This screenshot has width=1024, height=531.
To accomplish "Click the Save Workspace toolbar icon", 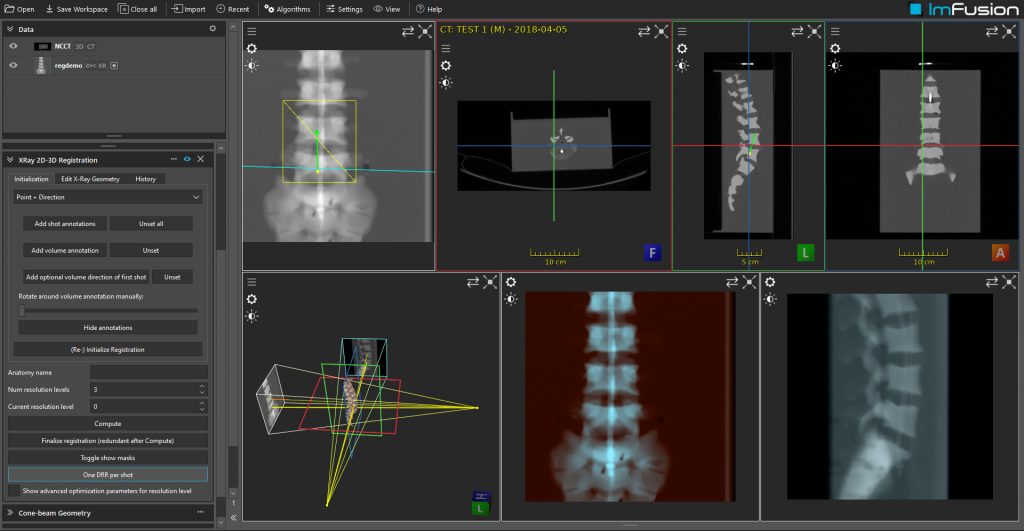I will 76,9.
